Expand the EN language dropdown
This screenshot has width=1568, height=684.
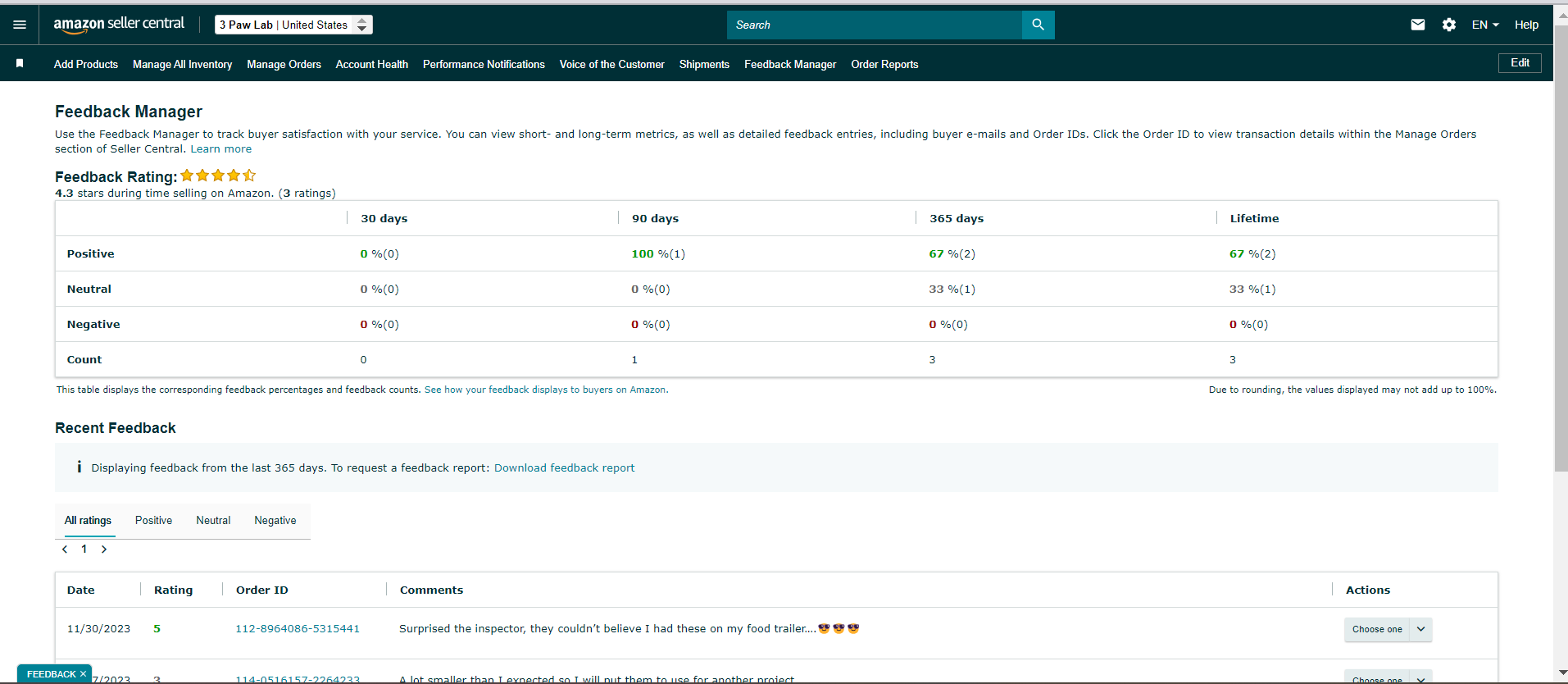pos(1484,25)
